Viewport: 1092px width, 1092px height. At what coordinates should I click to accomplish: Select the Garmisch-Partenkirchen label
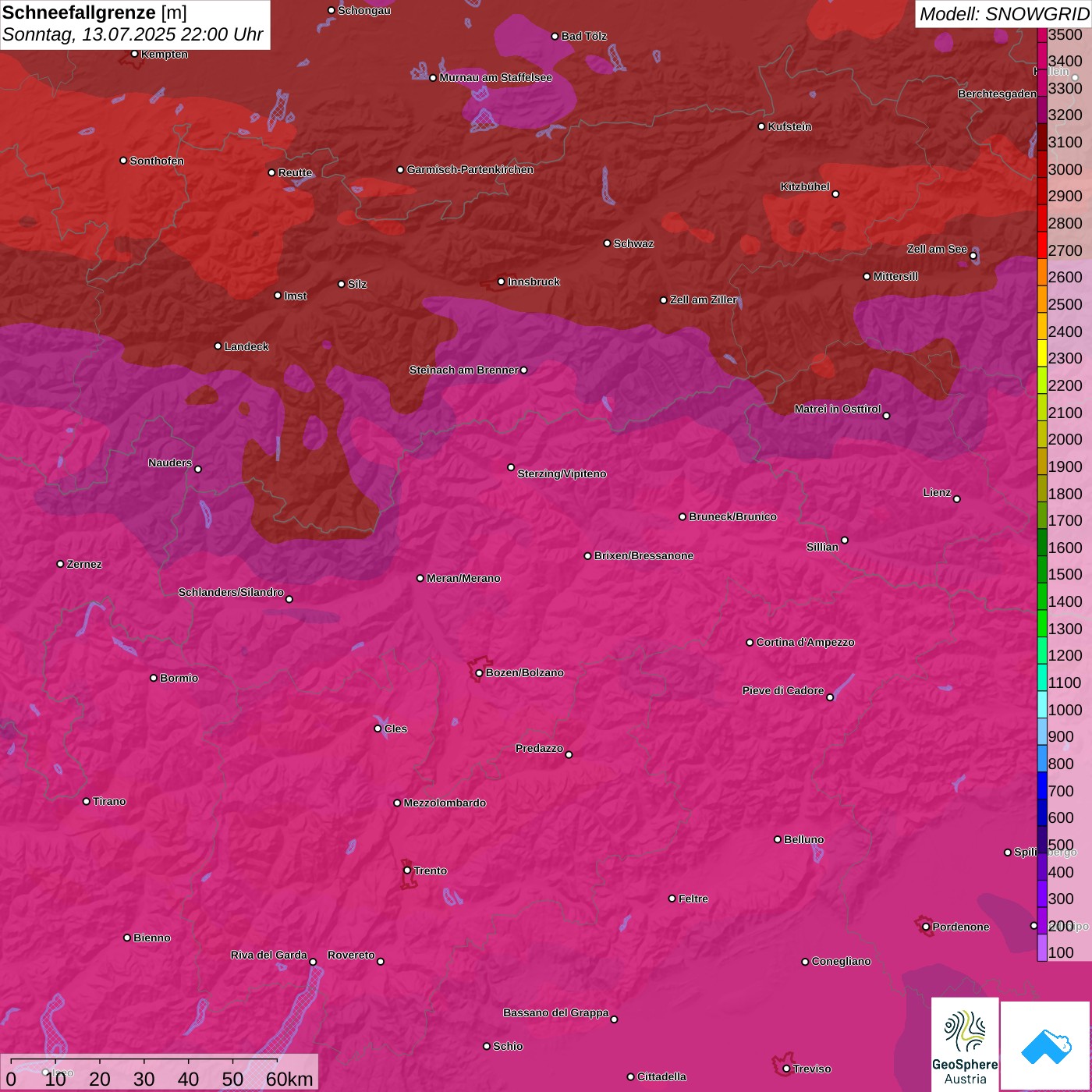(x=470, y=169)
